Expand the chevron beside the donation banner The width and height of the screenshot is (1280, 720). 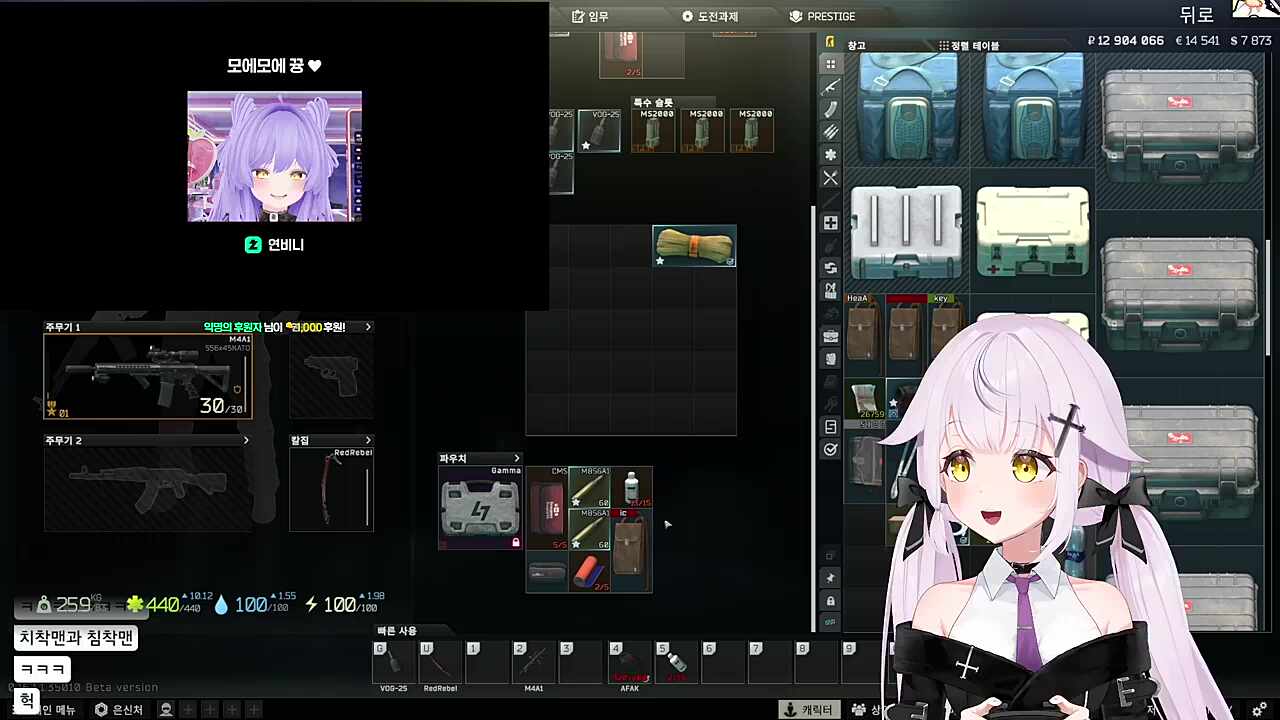tap(367, 327)
